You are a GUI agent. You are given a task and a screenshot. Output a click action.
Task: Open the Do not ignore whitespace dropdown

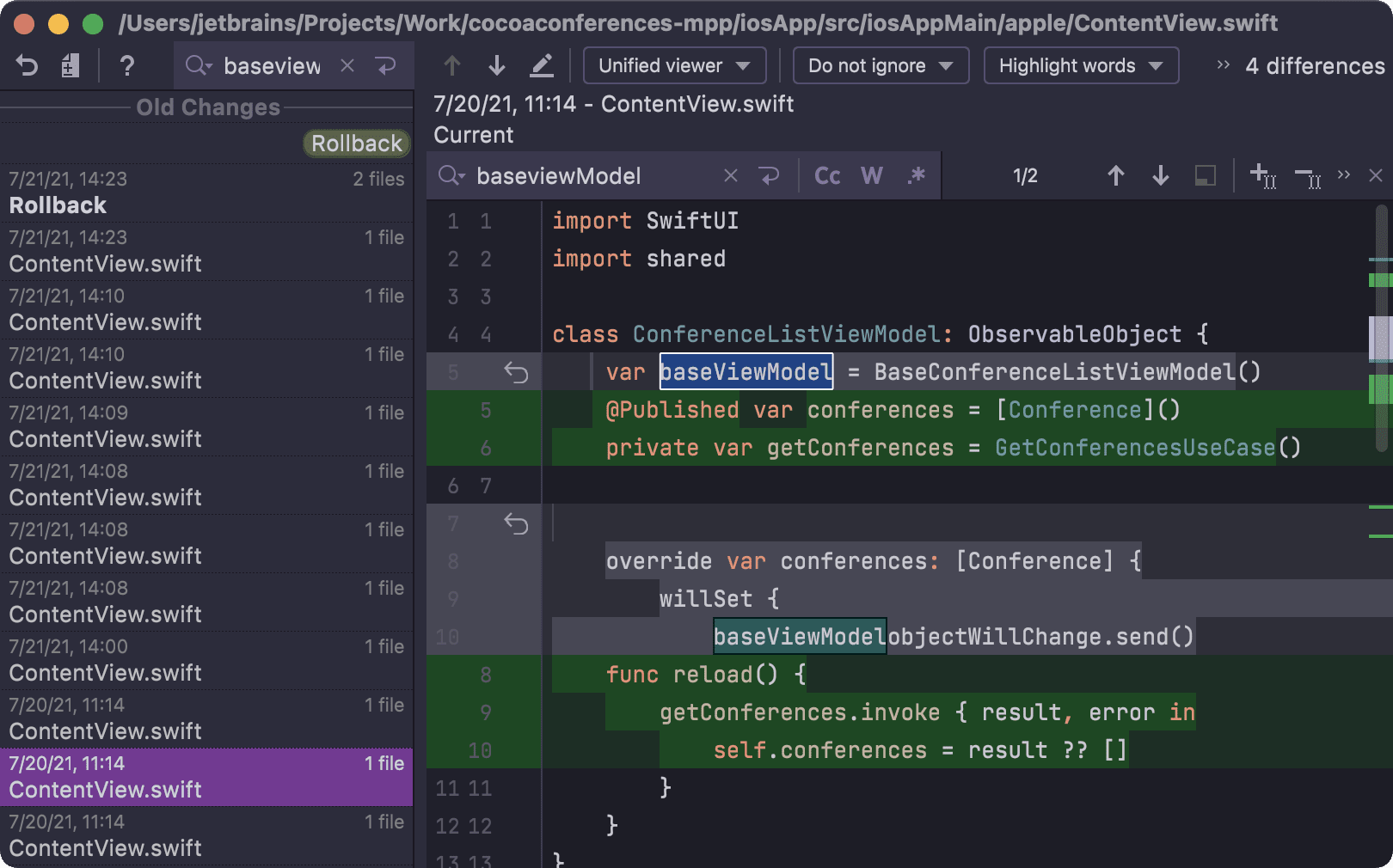click(x=880, y=65)
